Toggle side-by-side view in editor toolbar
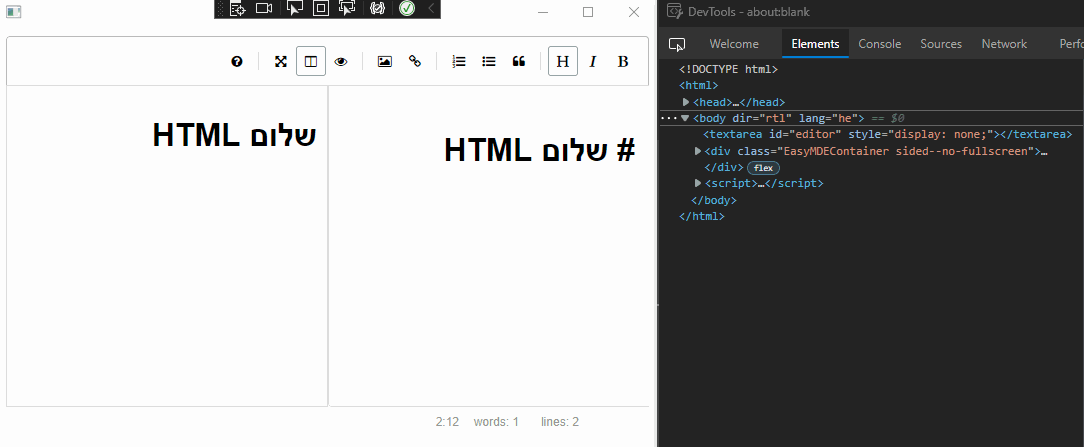 click(311, 61)
